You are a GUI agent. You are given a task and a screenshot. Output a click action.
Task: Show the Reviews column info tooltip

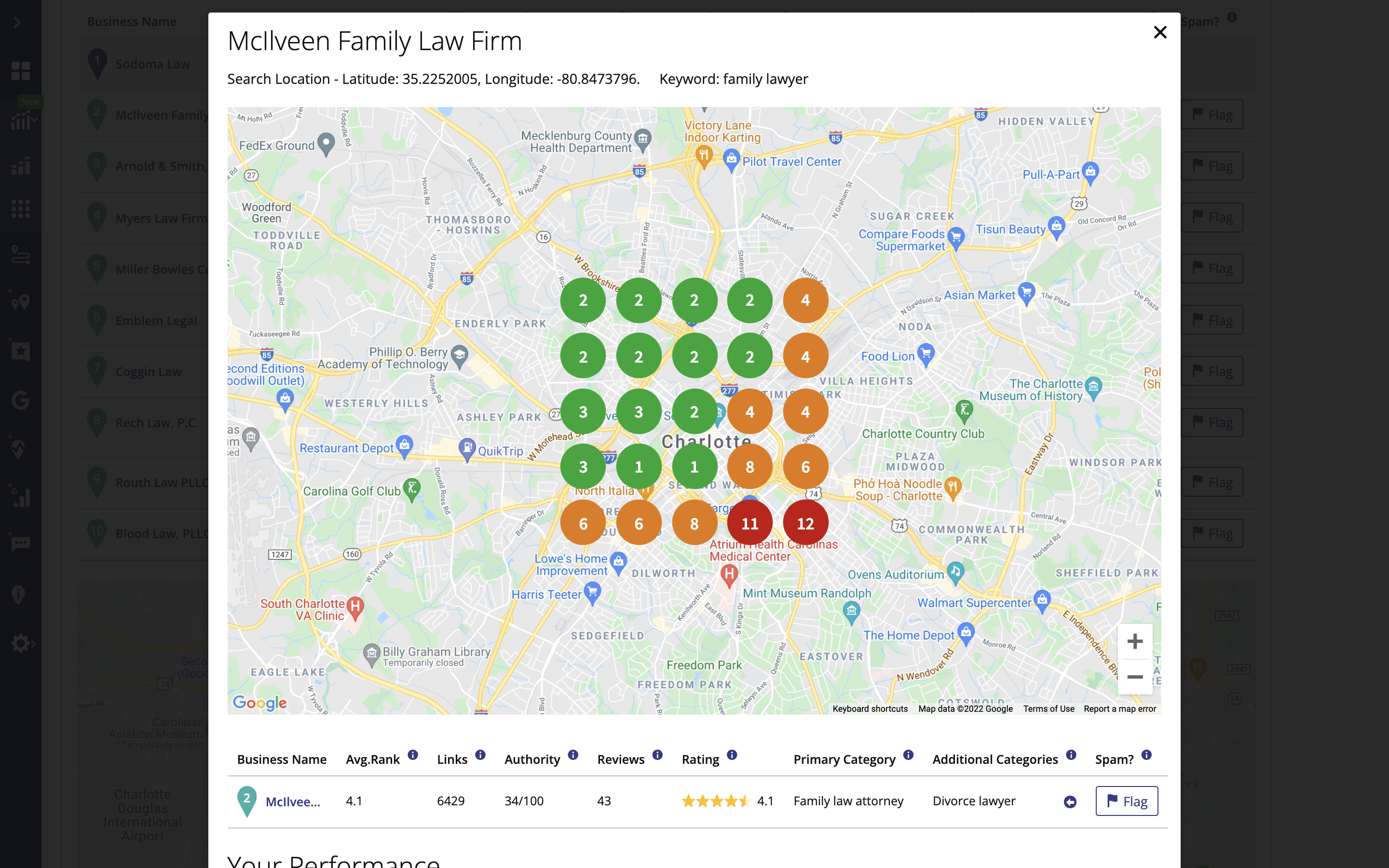point(657,755)
